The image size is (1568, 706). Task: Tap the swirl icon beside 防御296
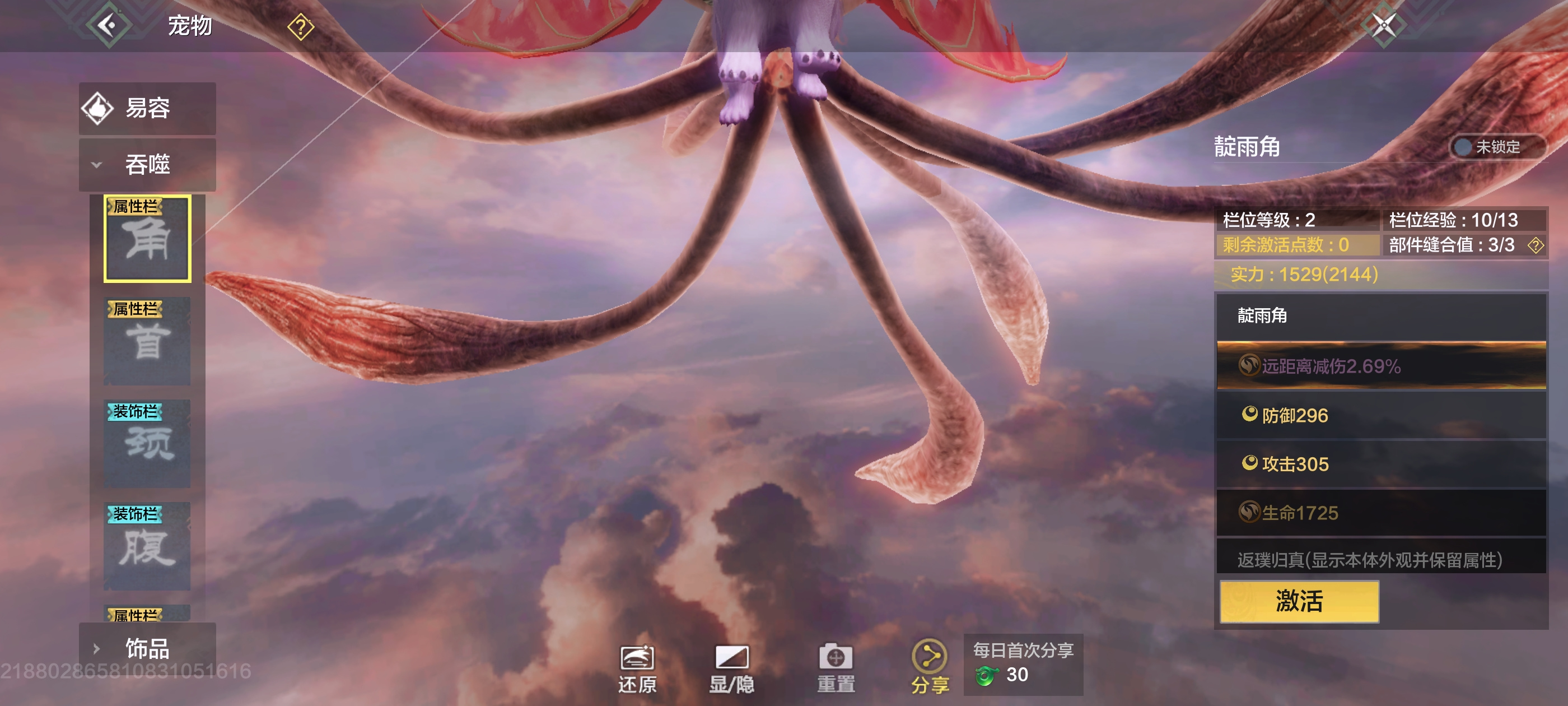tap(1250, 414)
